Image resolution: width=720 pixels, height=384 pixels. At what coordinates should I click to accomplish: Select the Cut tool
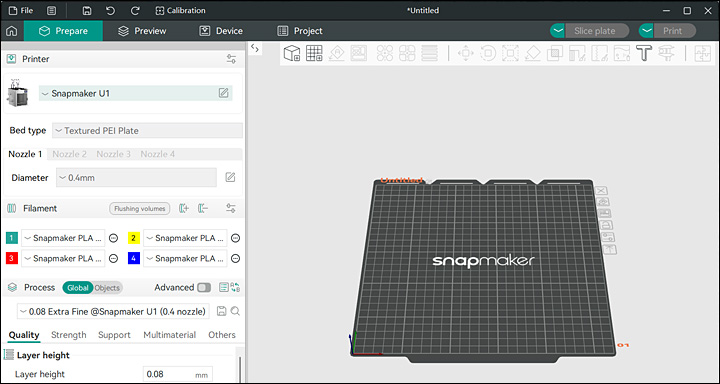[x=555, y=53]
